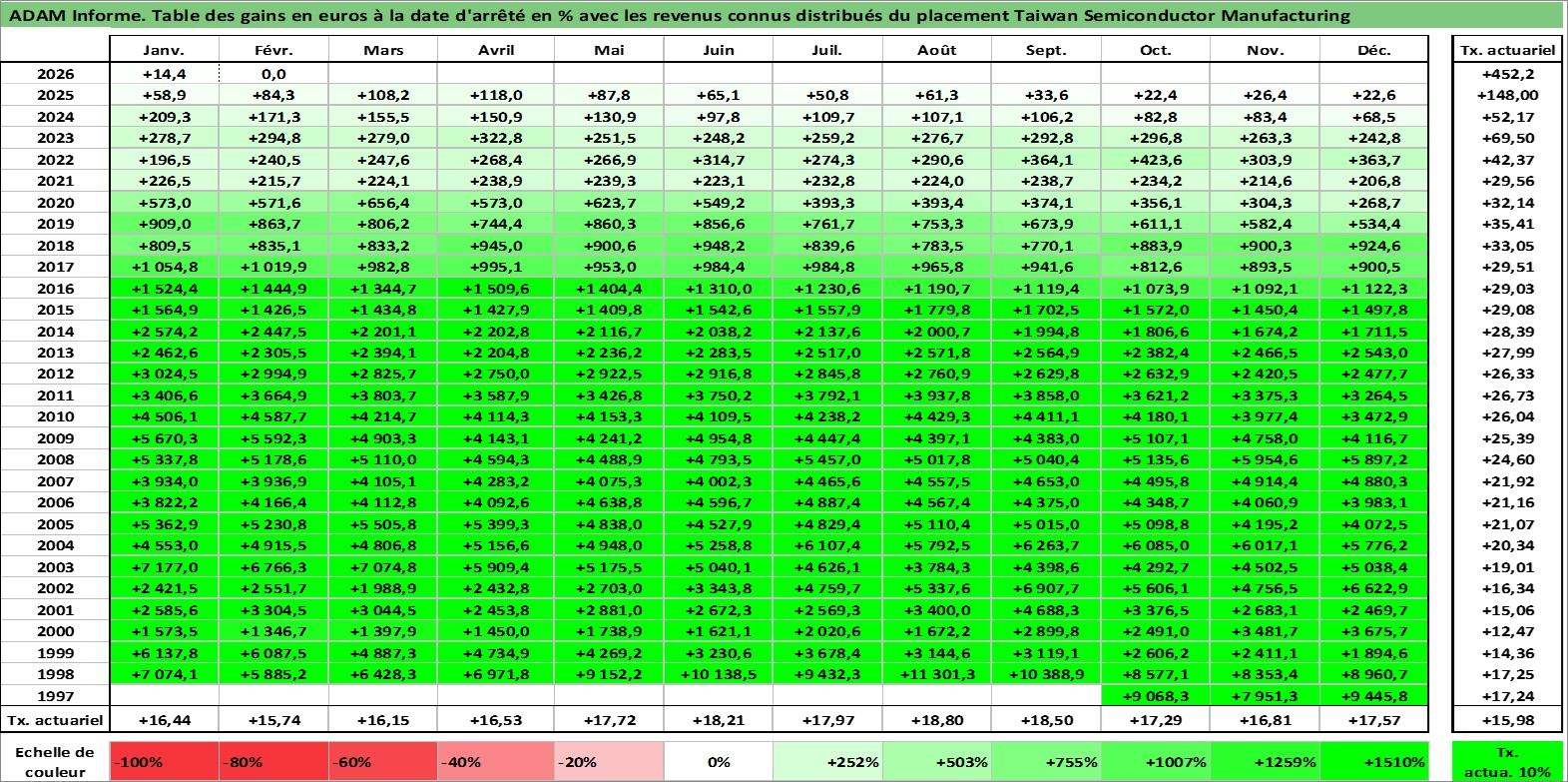
Task: Click the 1998 June value +10 138,5
Action: pos(719,674)
